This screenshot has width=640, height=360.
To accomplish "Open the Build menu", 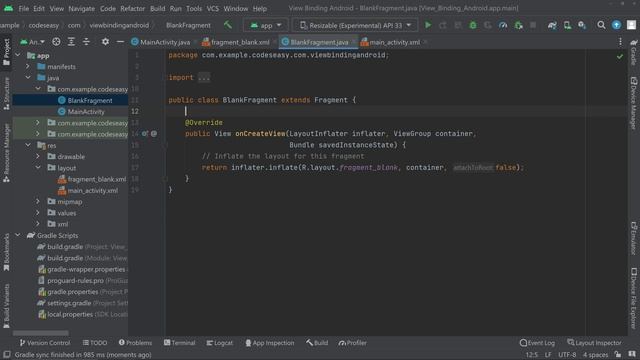I will tap(158, 8).
